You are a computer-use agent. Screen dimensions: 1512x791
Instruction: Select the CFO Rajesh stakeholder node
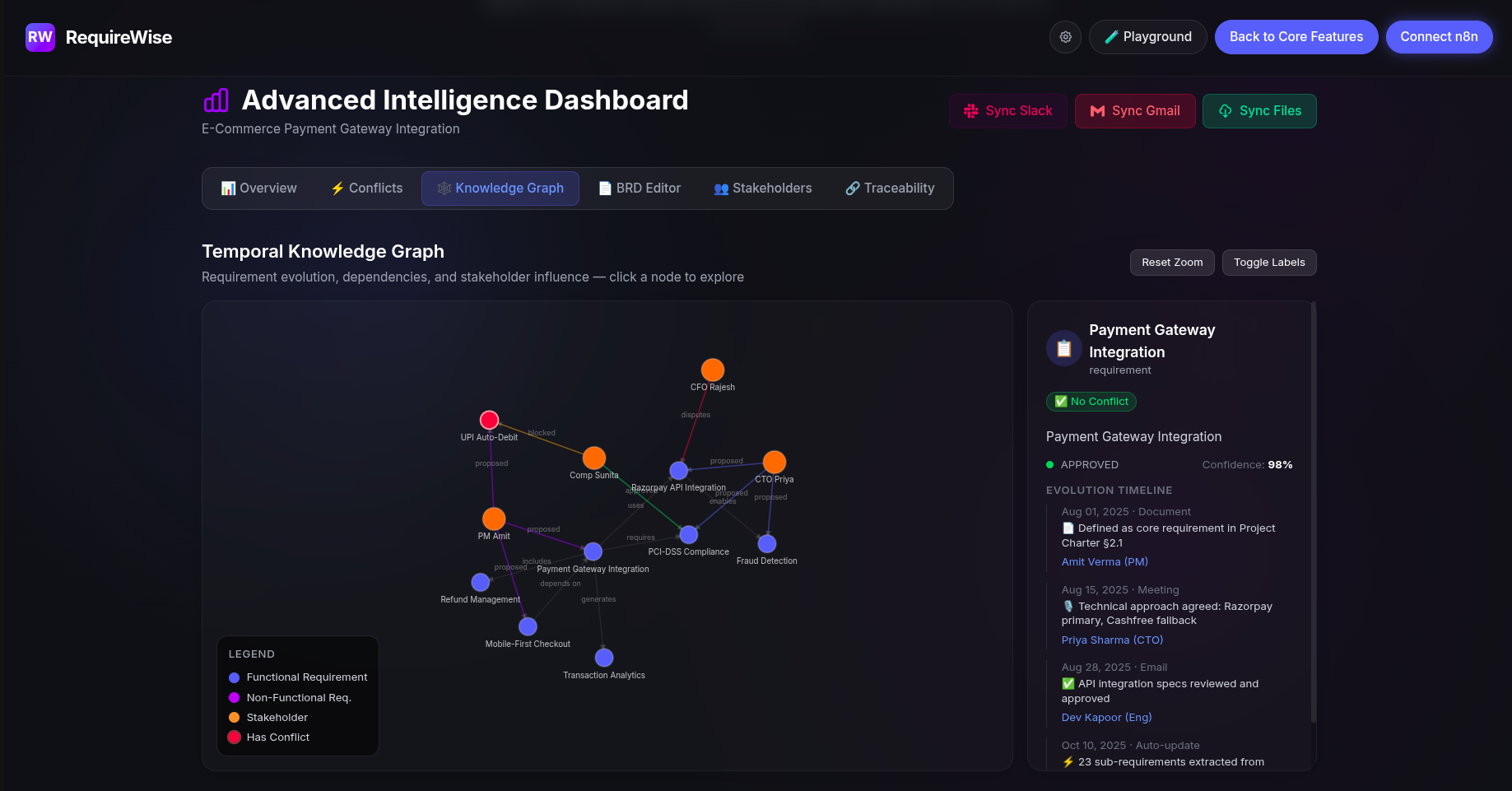tap(713, 370)
